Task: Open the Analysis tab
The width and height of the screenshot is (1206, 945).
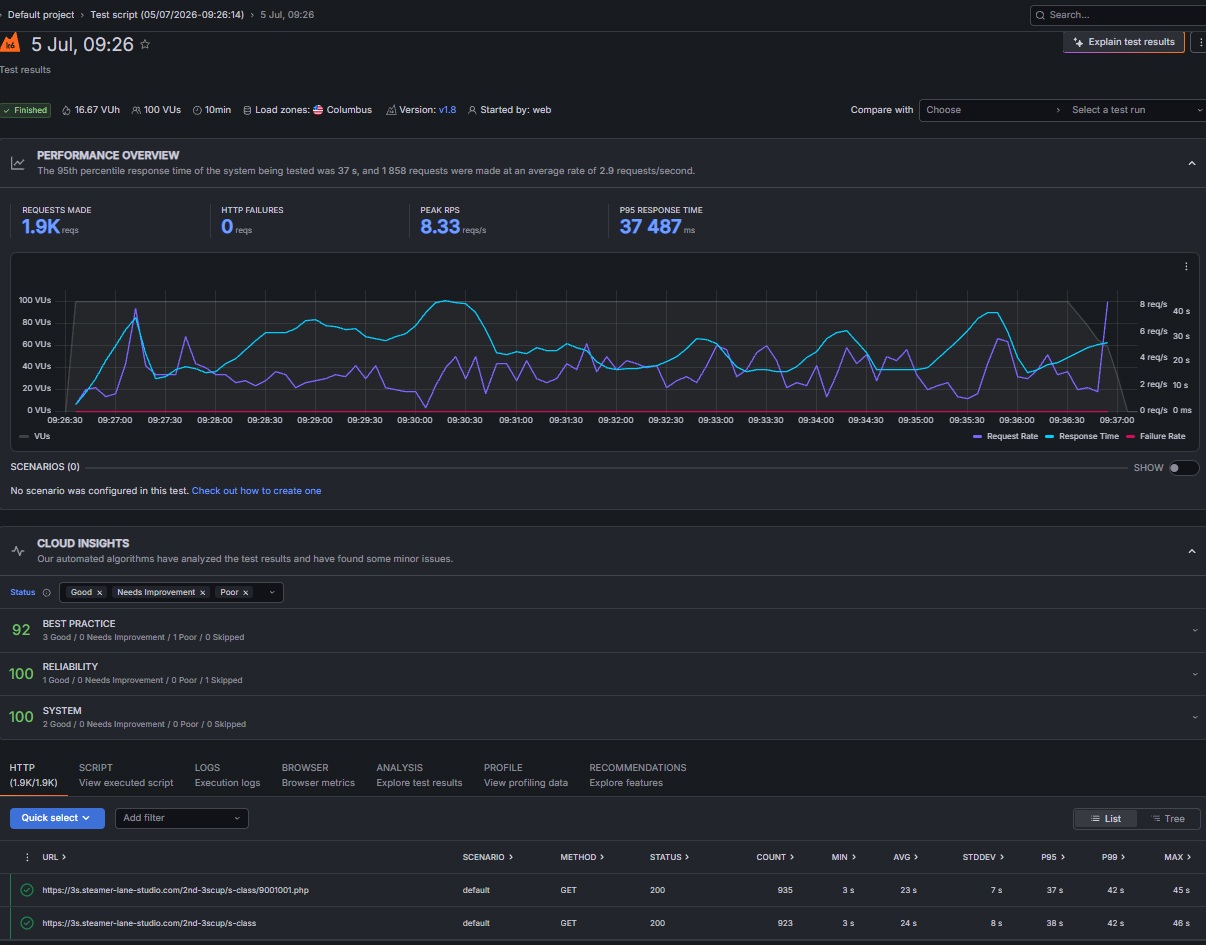Action: coord(419,775)
